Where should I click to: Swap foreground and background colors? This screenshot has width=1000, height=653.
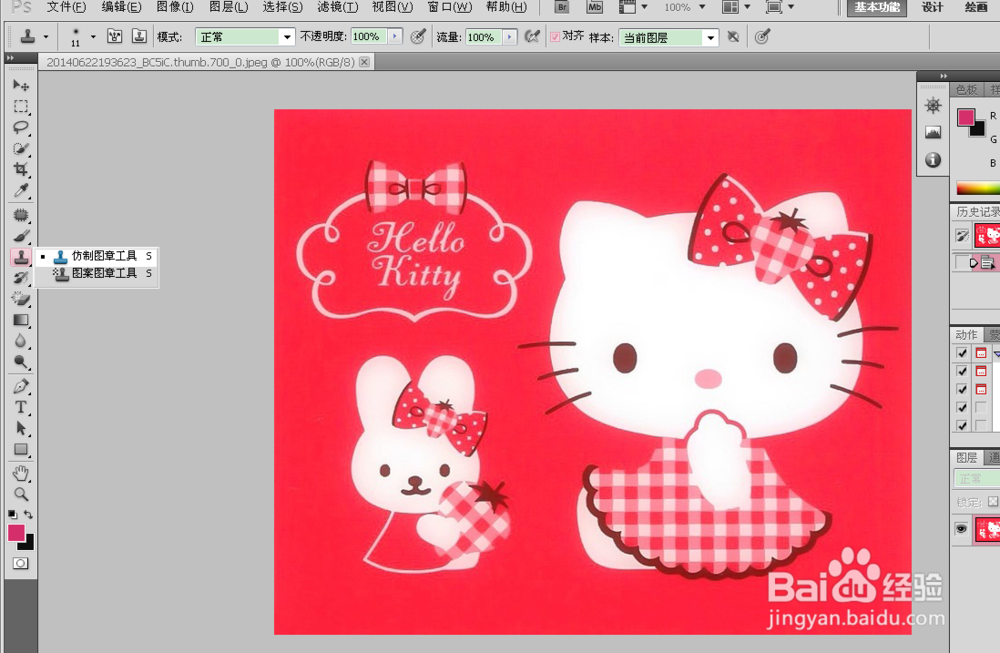pyautogui.click(x=28, y=514)
